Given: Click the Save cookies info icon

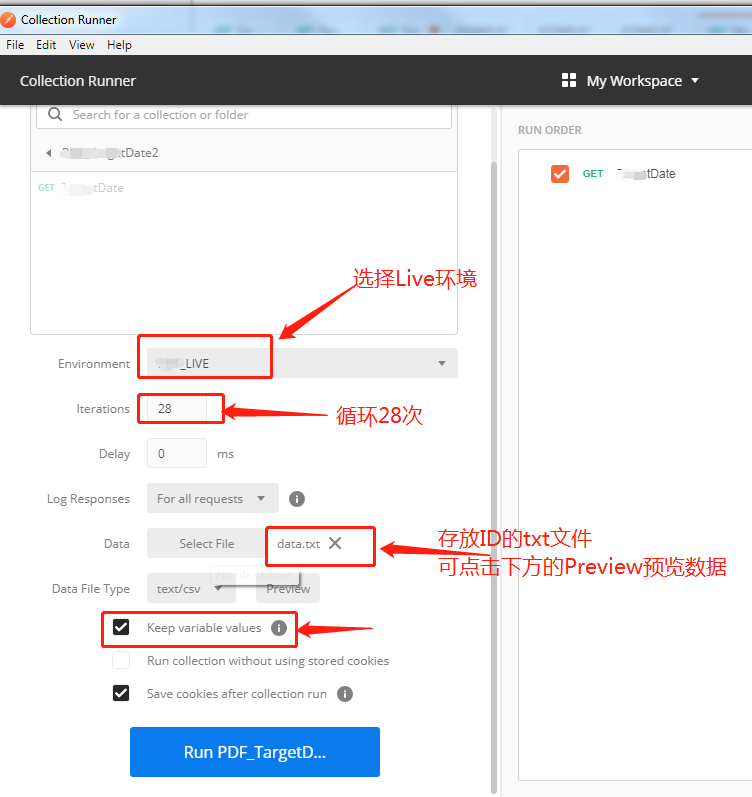Looking at the screenshot, I should pyautogui.click(x=345, y=694).
